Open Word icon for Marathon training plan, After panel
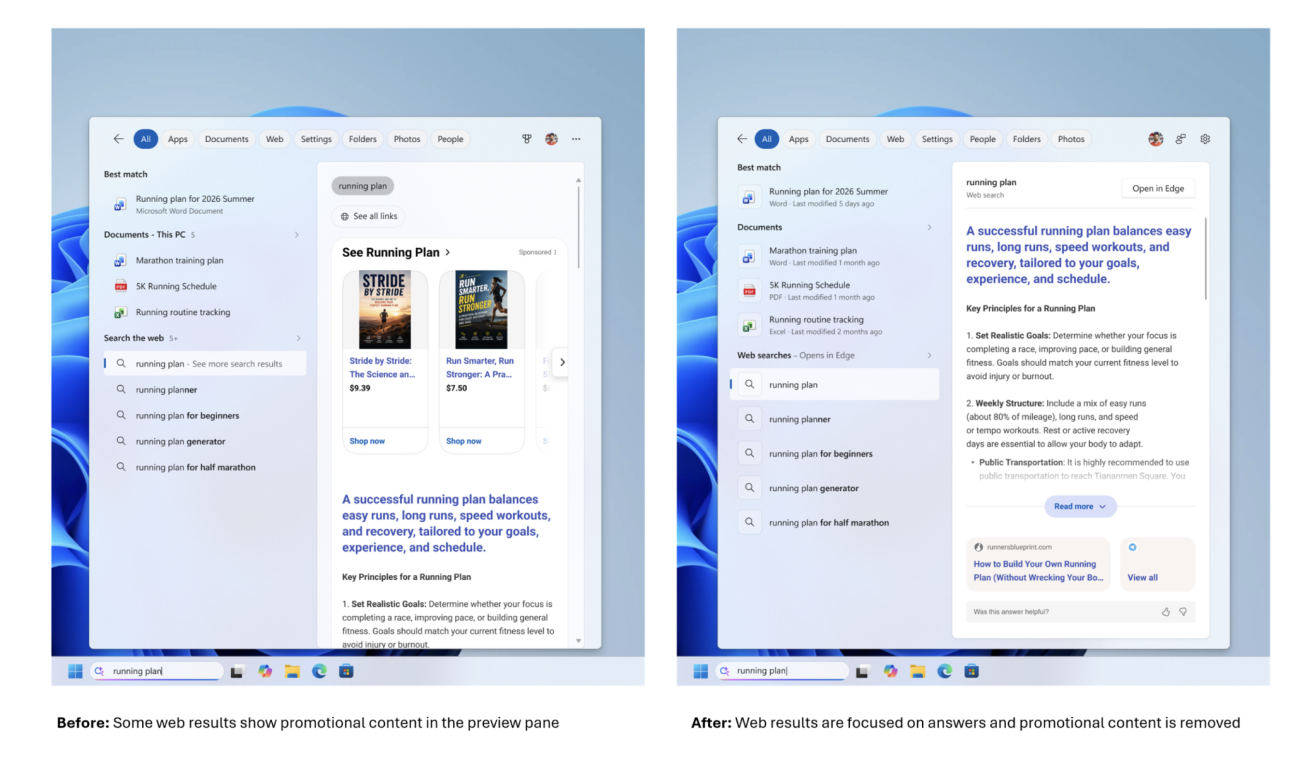1300x770 pixels. [749, 256]
